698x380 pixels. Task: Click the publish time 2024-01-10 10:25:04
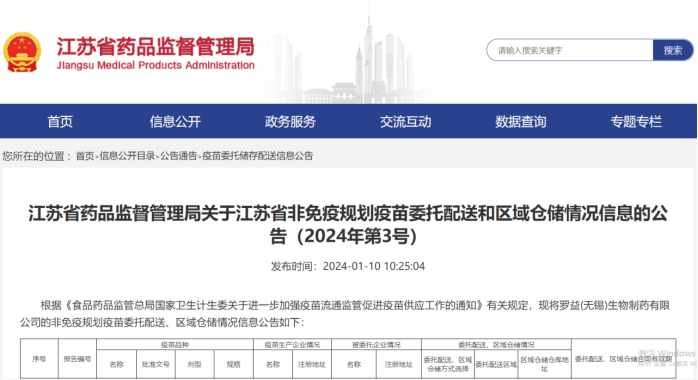(x=374, y=266)
